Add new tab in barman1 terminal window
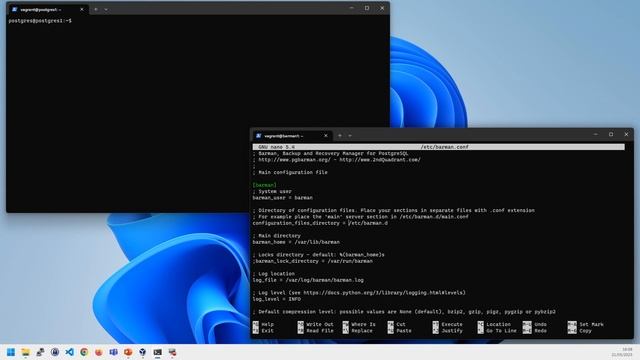 (340, 136)
